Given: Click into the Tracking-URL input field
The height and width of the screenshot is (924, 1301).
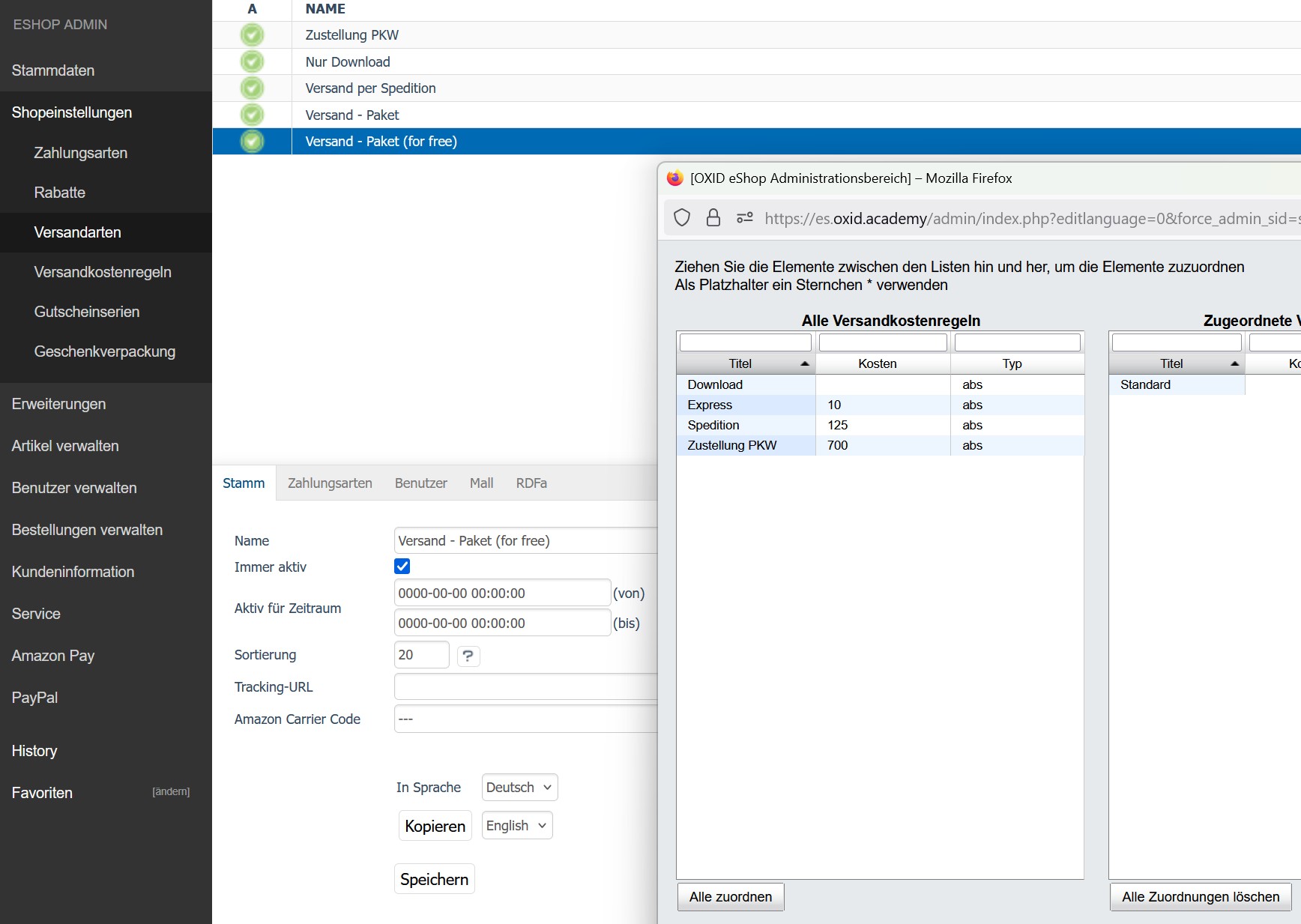Looking at the screenshot, I should (x=525, y=687).
